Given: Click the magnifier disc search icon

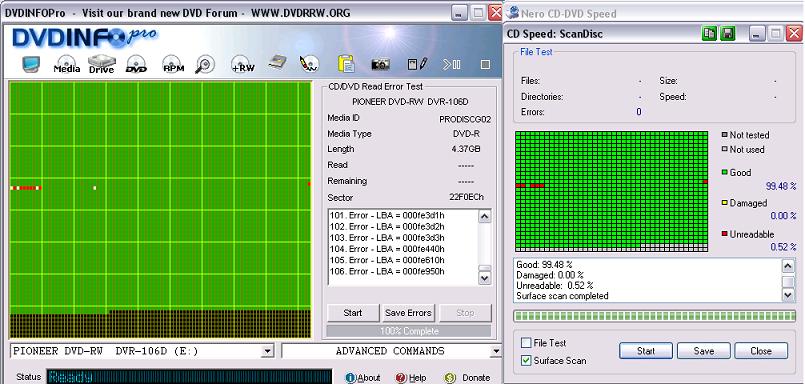Looking at the screenshot, I should point(205,65).
